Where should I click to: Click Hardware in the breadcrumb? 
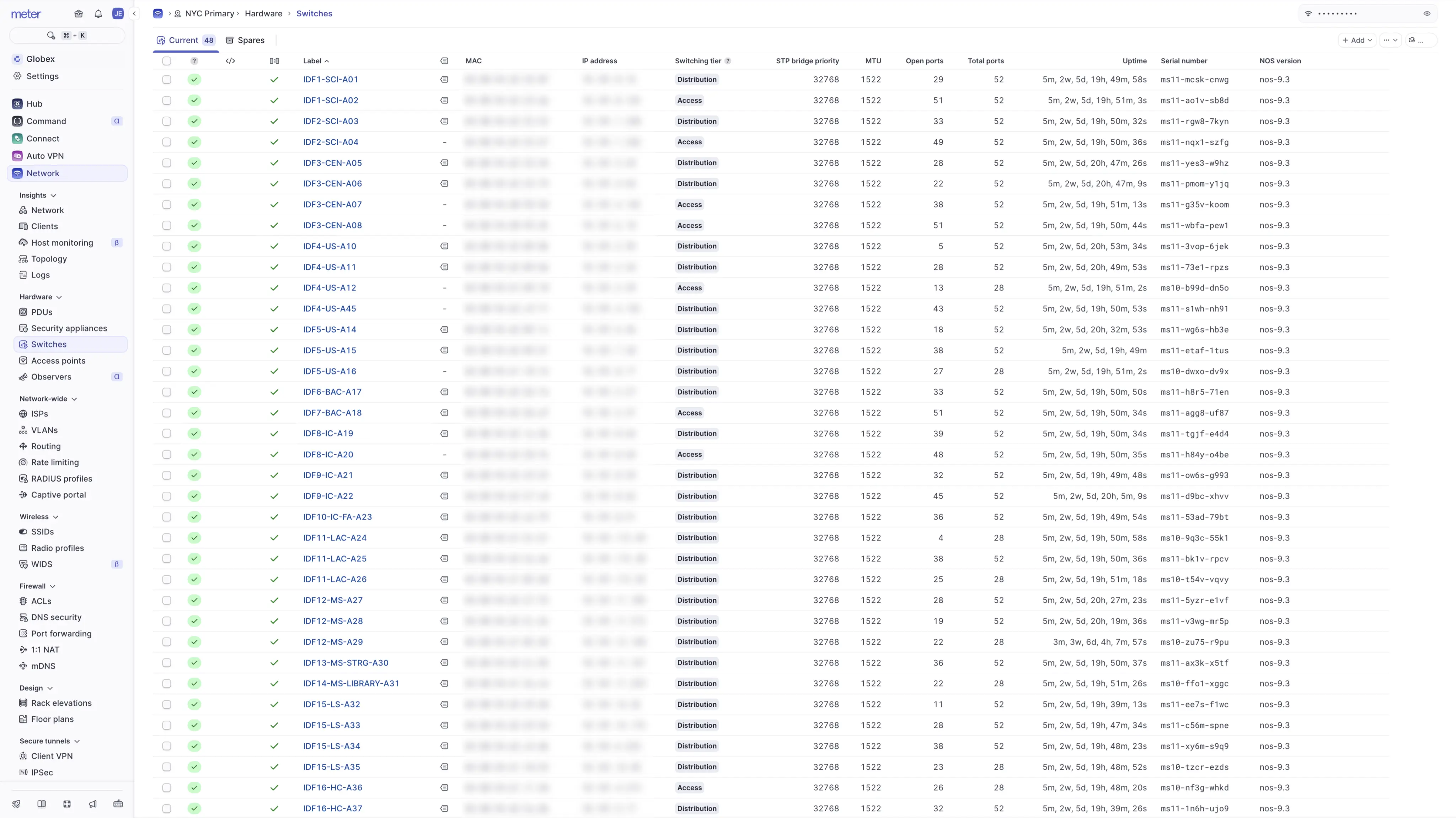pos(263,14)
